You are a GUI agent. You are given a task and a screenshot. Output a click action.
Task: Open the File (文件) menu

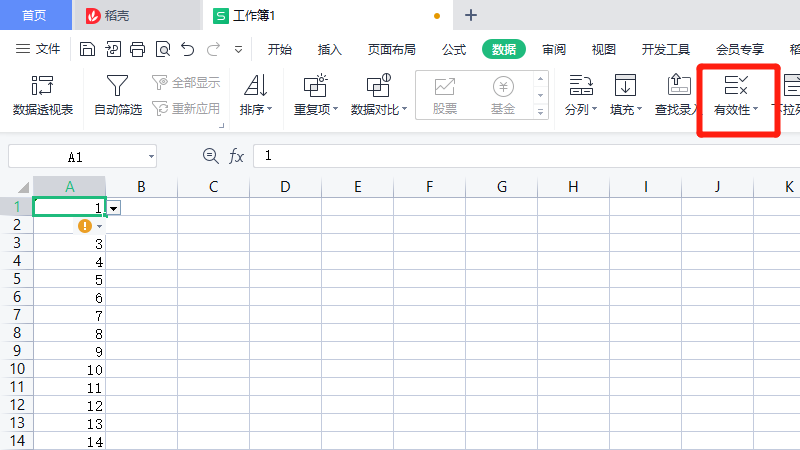(38, 49)
